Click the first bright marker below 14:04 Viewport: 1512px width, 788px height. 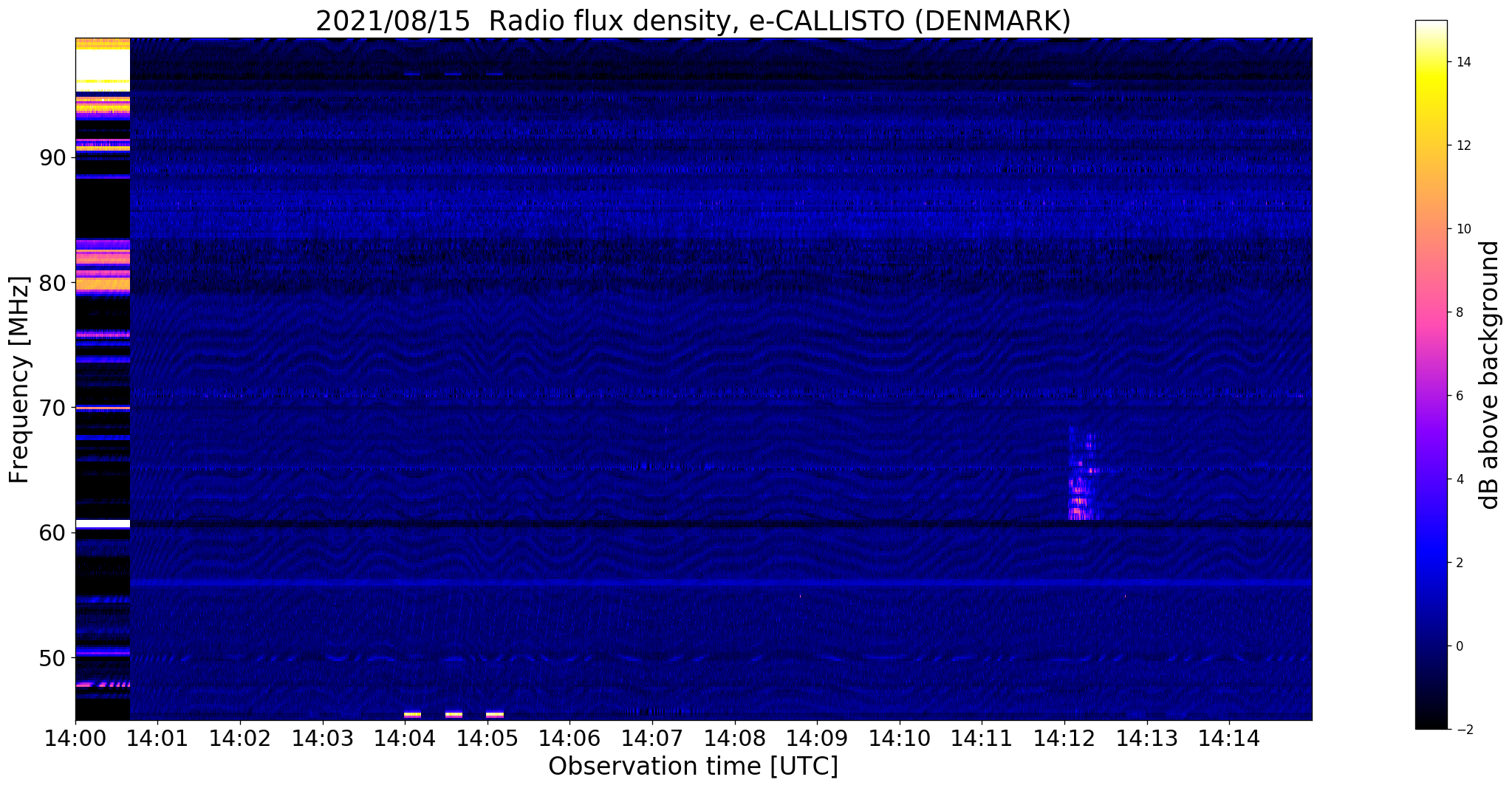(x=412, y=714)
